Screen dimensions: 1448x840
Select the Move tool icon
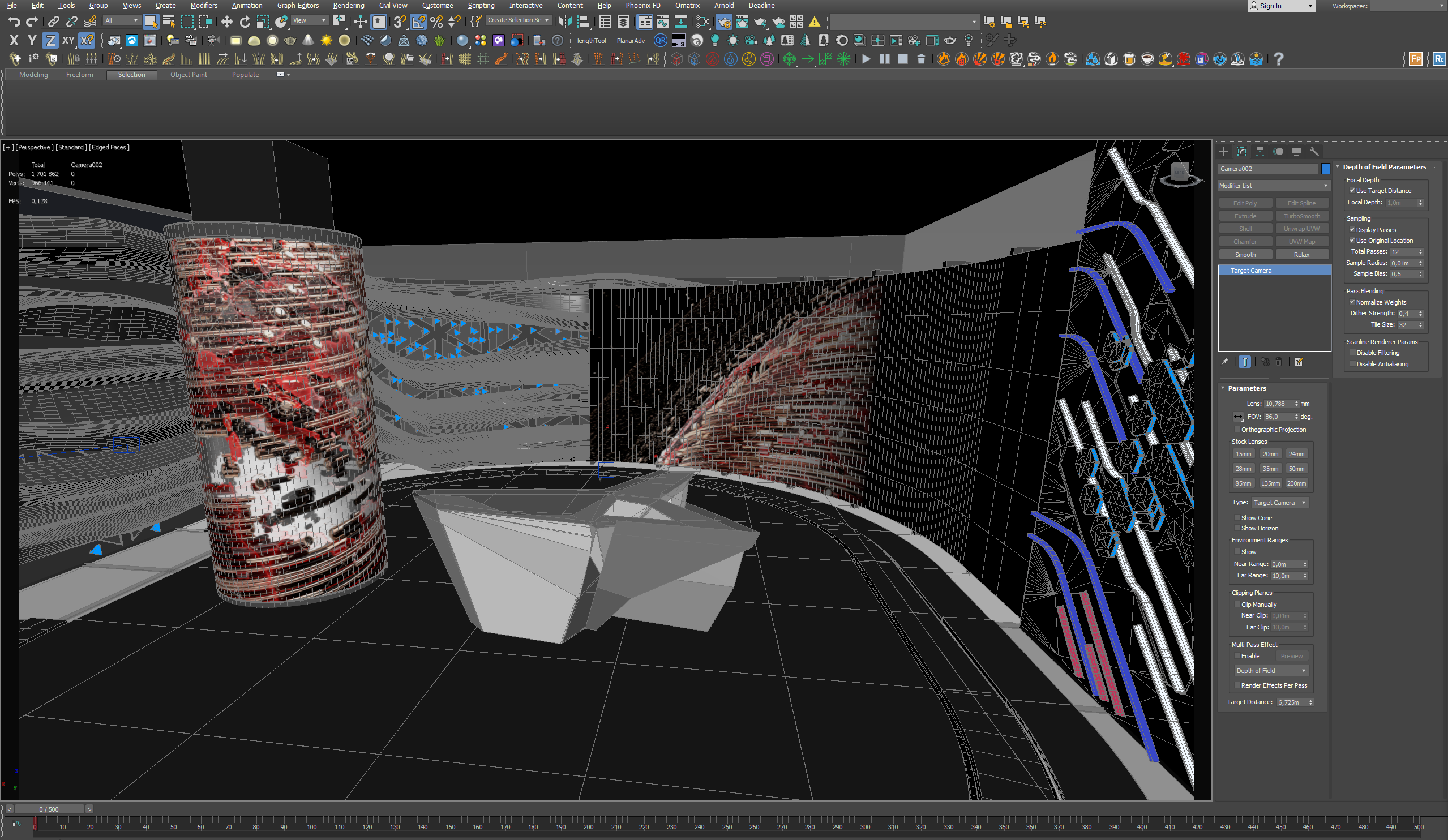click(x=226, y=22)
